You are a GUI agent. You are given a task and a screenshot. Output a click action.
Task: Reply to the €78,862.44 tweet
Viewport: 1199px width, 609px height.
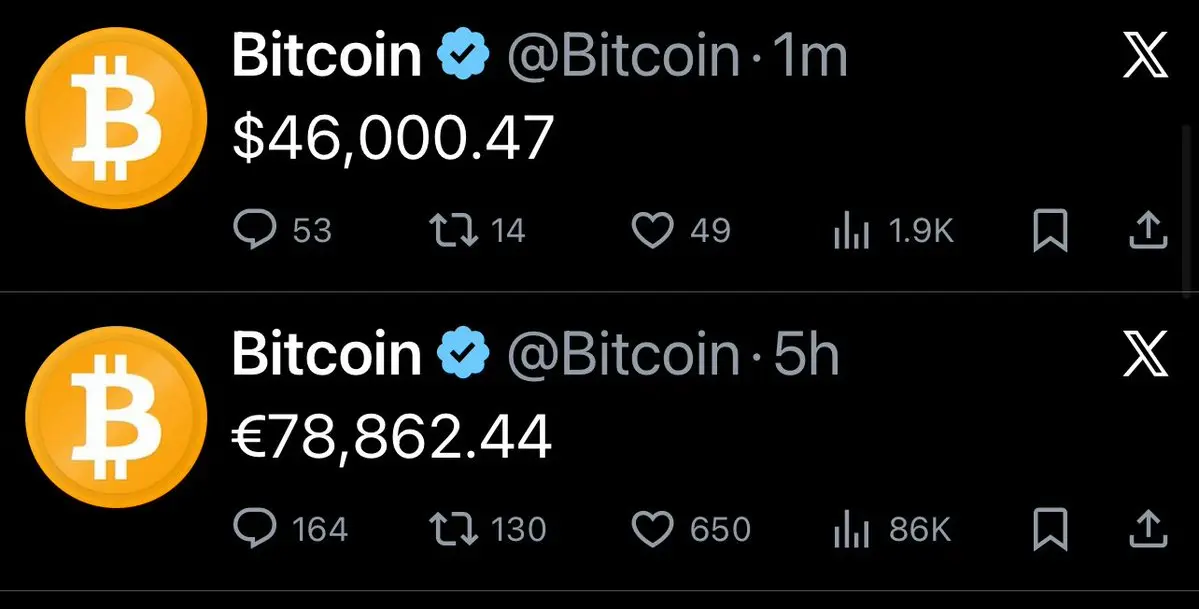point(254,527)
